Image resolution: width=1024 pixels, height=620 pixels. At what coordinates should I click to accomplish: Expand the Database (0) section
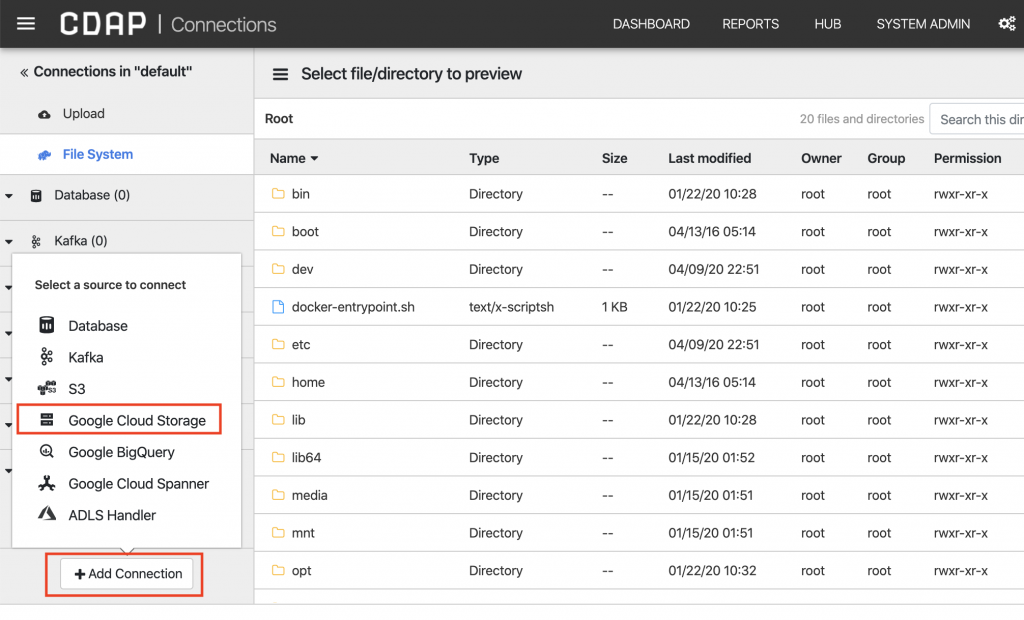point(10,196)
